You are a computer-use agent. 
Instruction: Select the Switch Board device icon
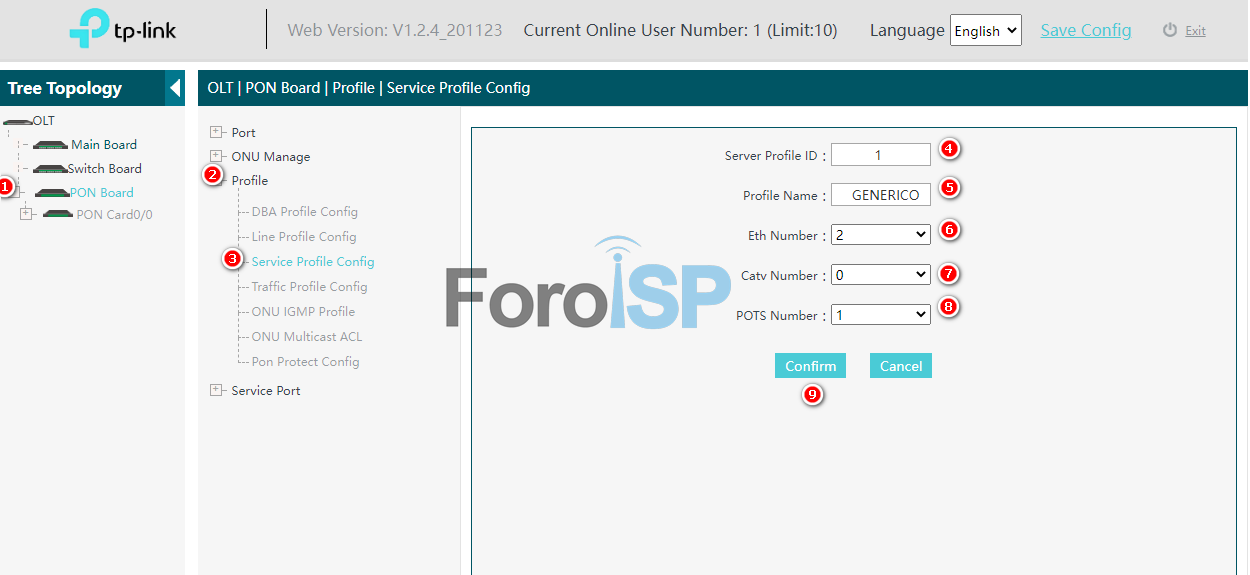tap(50, 169)
